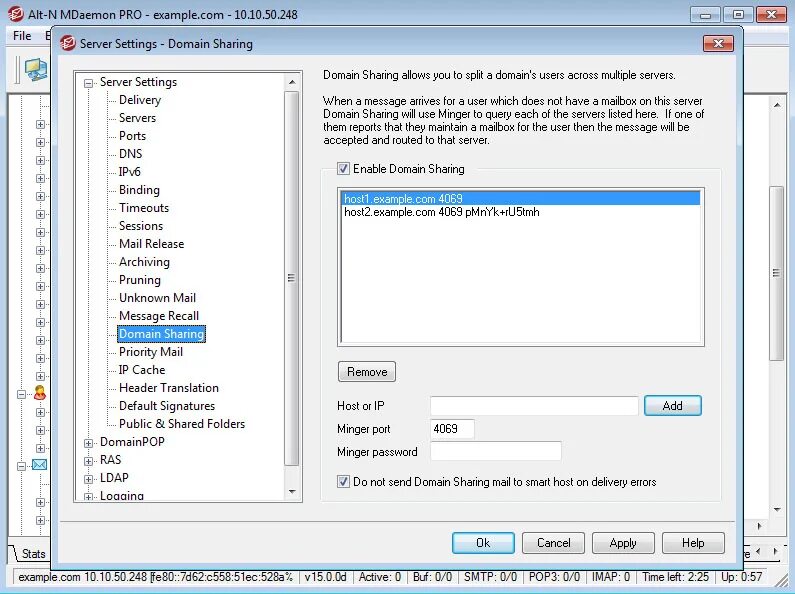
Task: Click the Remove button
Action: 367,372
